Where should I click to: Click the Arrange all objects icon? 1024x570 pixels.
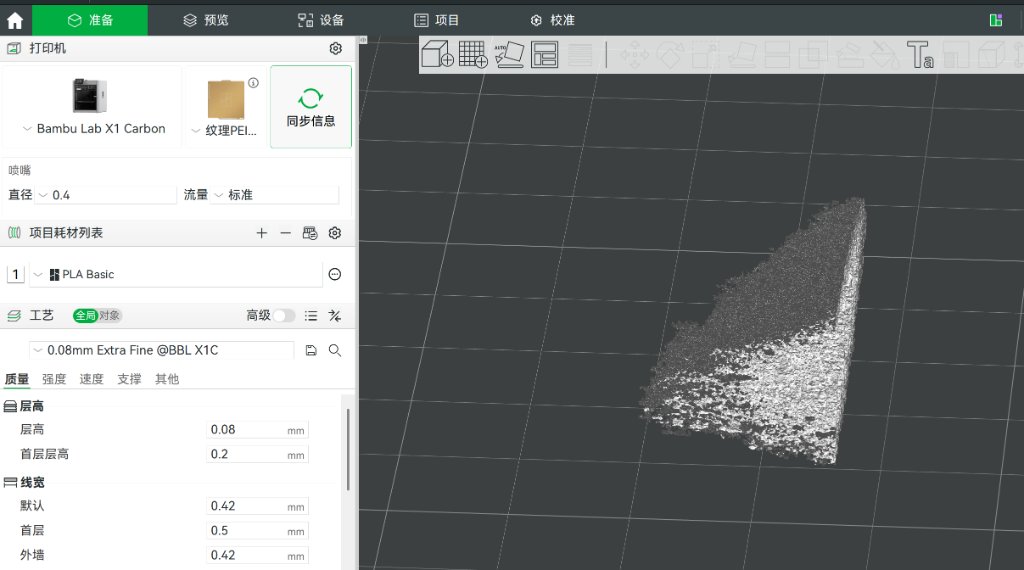[x=545, y=55]
